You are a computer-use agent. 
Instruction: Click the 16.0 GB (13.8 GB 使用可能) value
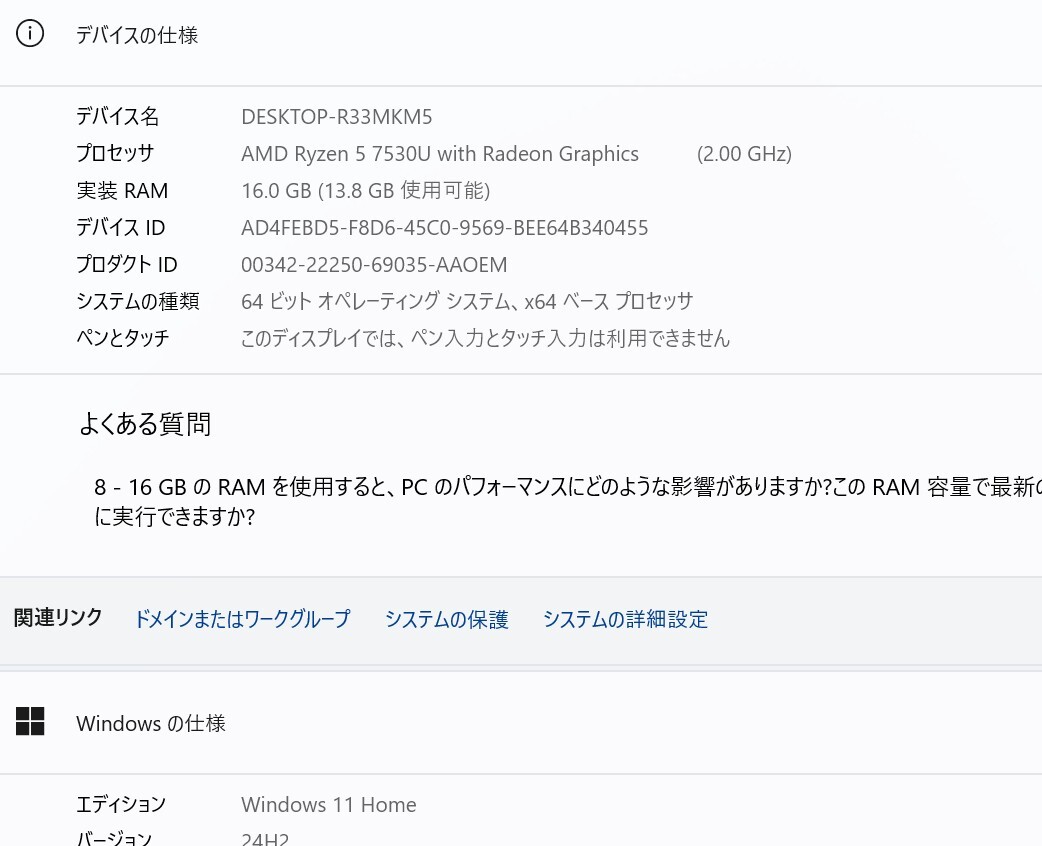tap(365, 191)
